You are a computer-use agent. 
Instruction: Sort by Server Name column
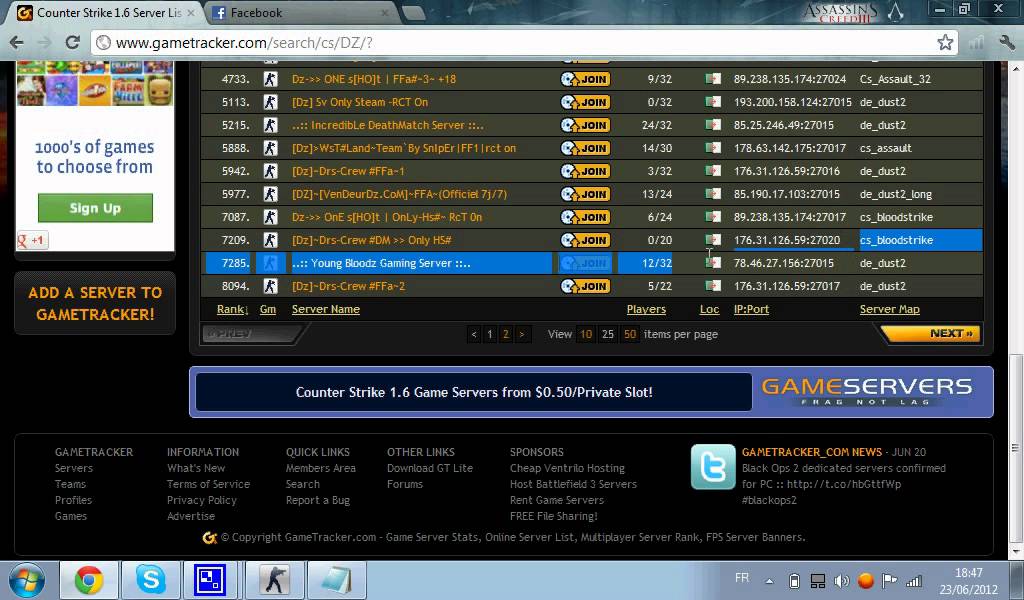pos(326,309)
